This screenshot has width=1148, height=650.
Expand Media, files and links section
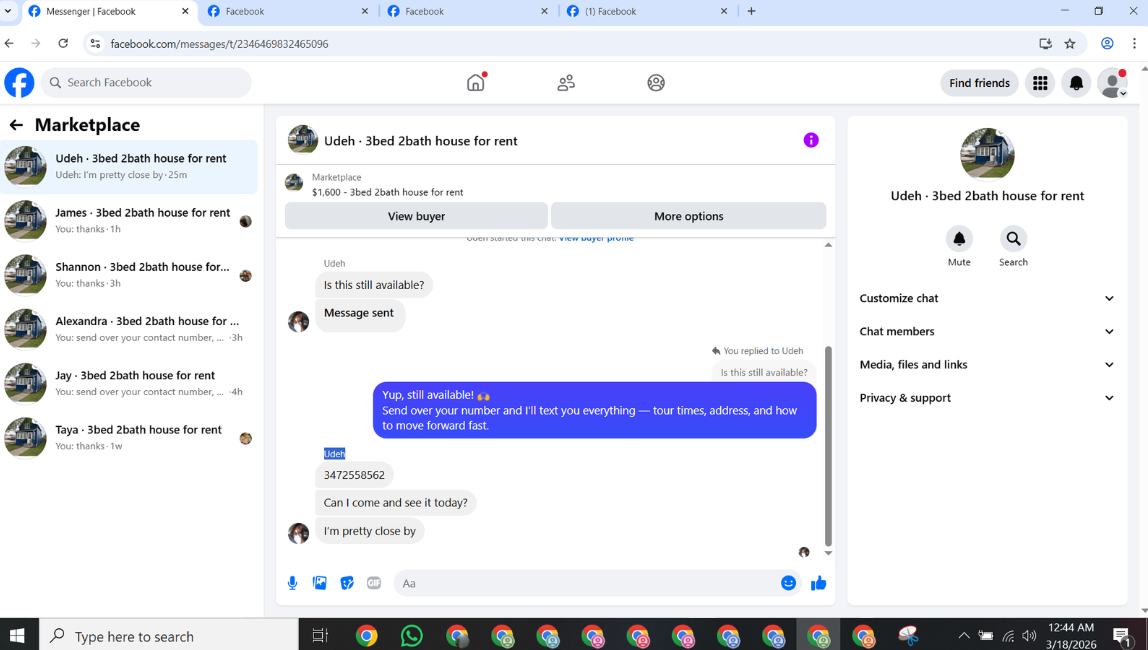pyautogui.click(x=987, y=365)
